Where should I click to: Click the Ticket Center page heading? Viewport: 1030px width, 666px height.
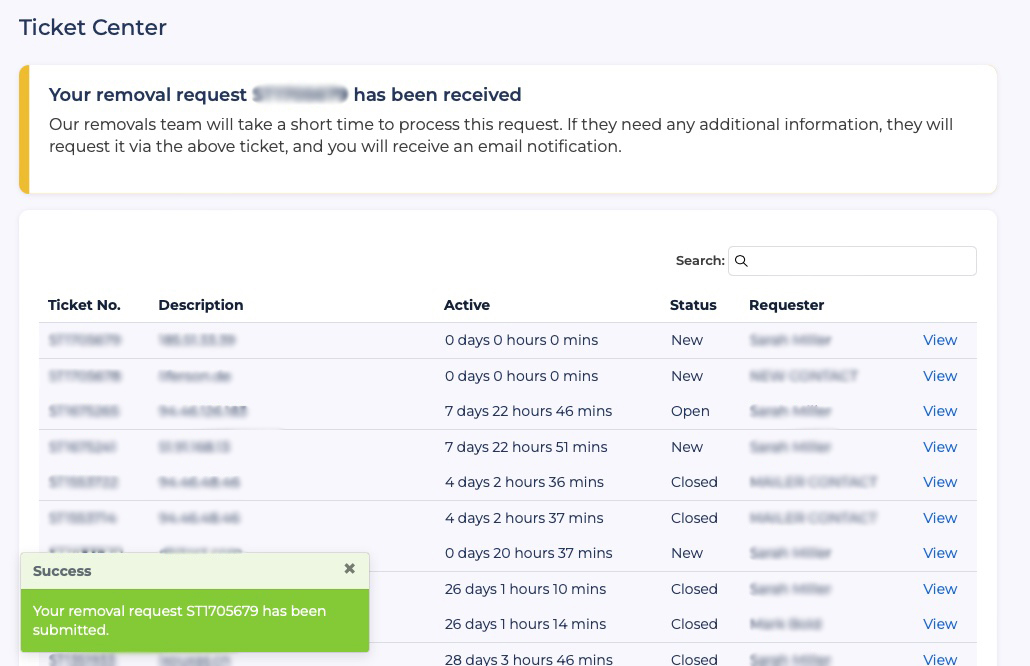pyautogui.click(x=93, y=28)
